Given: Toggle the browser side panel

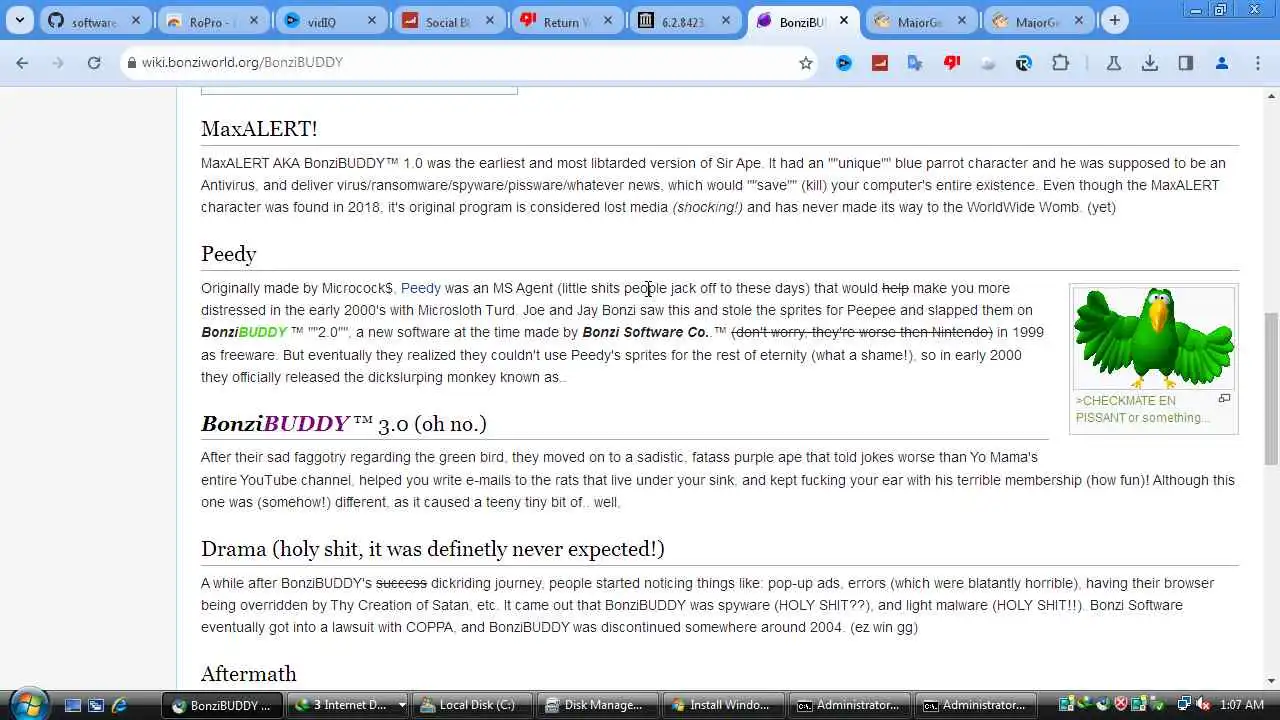Looking at the screenshot, I should 1186,62.
